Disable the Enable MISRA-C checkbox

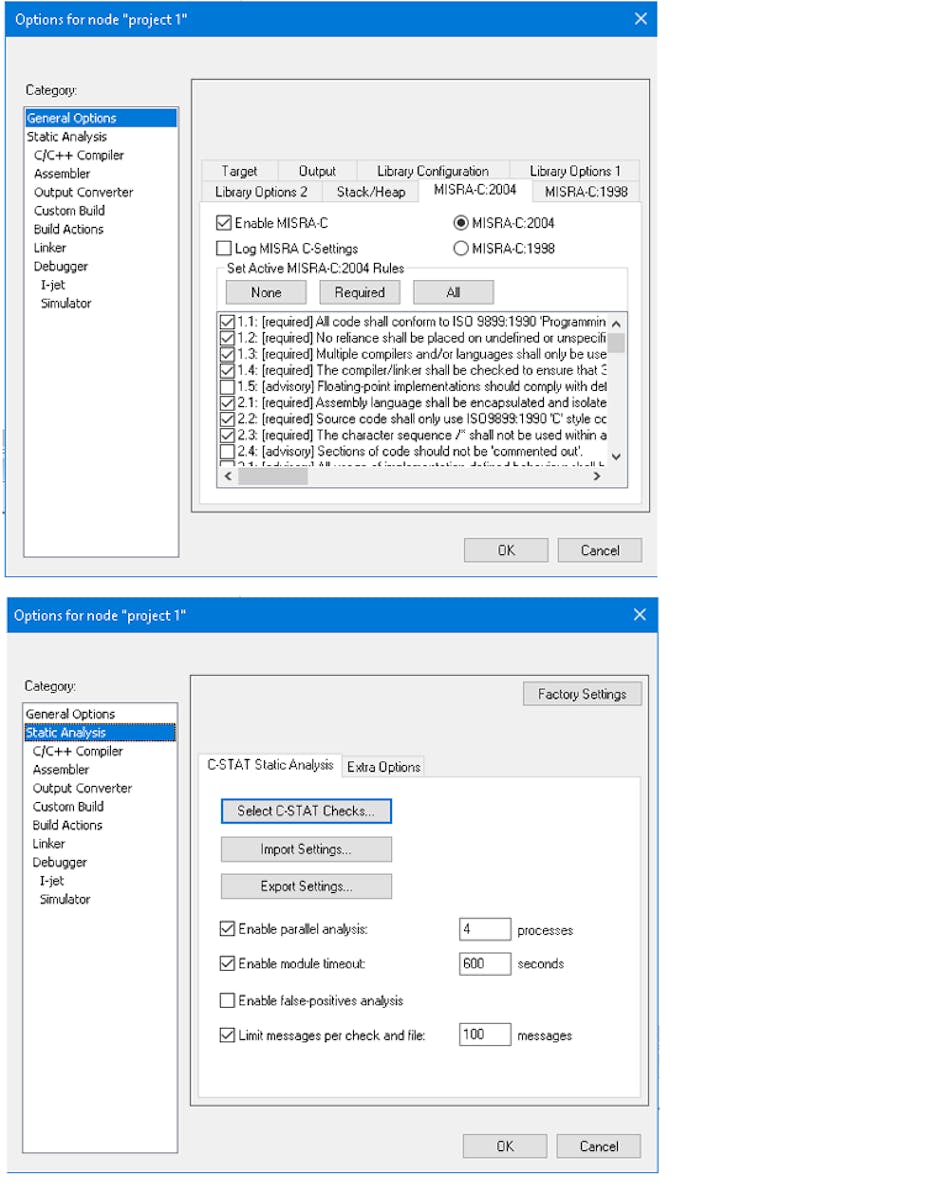(x=222, y=223)
